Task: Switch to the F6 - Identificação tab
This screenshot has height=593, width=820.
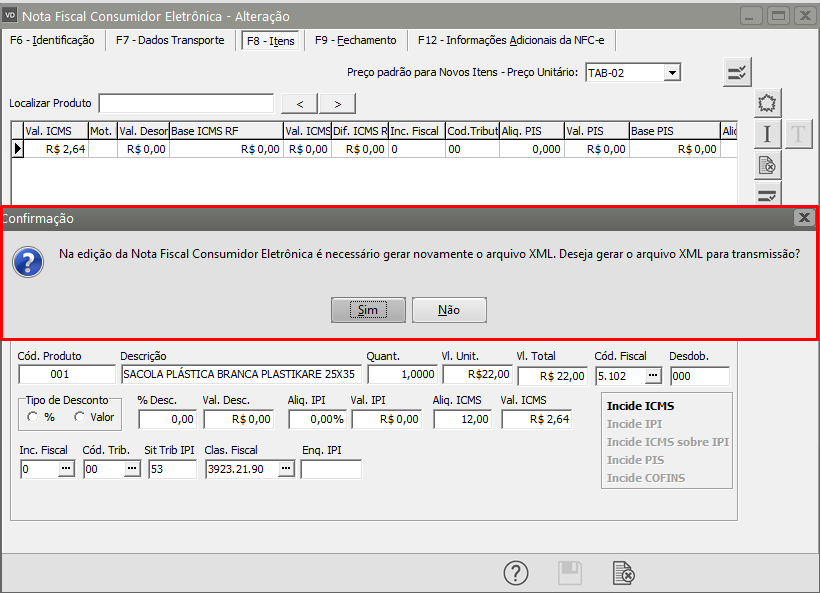Action: [x=51, y=40]
